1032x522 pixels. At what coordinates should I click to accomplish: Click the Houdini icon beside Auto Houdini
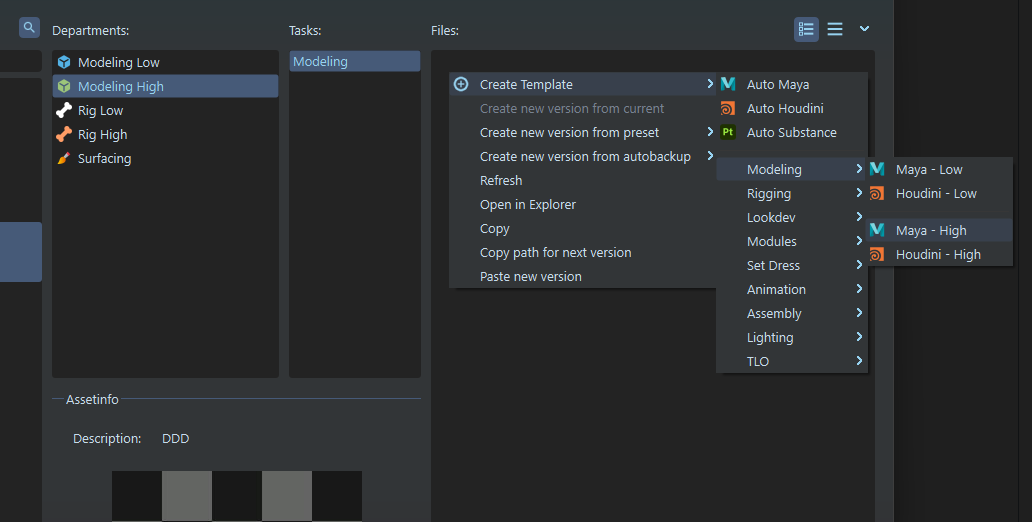tap(728, 109)
